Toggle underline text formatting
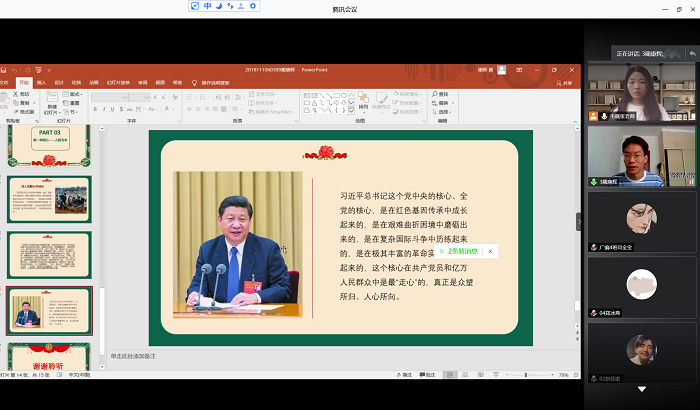The height and width of the screenshot is (410, 700). click(x=111, y=108)
